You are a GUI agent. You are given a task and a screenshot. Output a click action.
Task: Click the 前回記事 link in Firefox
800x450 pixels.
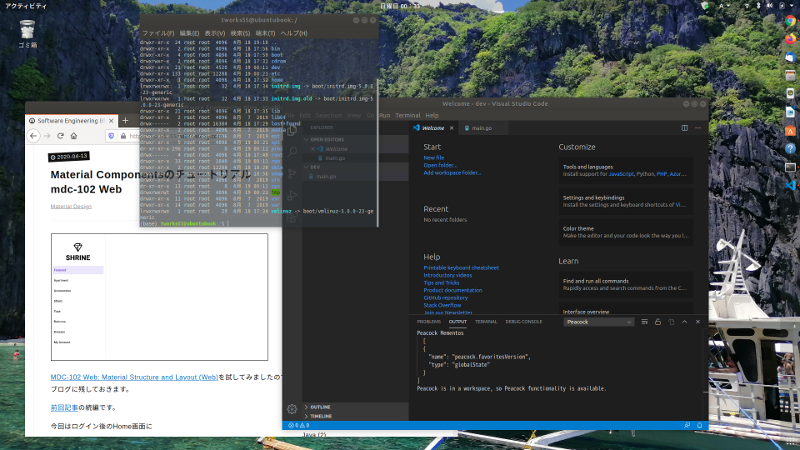pyautogui.click(x=64, y=408)
